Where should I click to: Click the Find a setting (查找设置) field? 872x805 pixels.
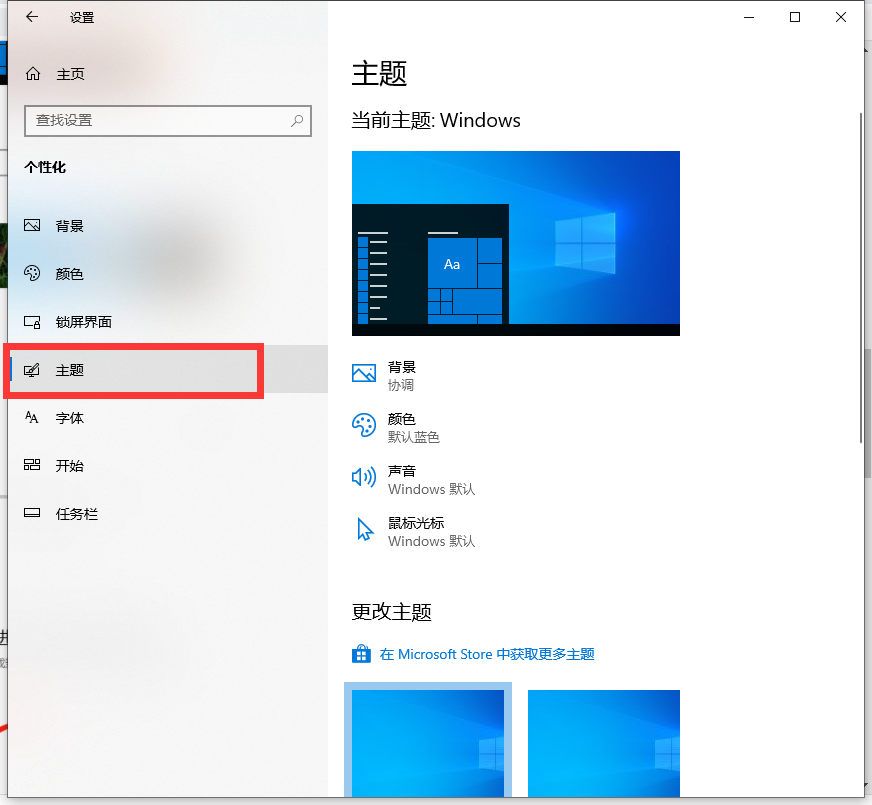(x=158, y=121)
